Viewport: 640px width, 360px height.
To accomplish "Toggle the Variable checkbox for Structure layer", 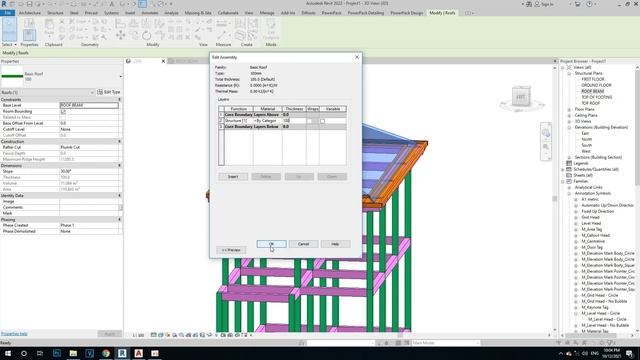I will pyautogui.click(x=322, y=121).
